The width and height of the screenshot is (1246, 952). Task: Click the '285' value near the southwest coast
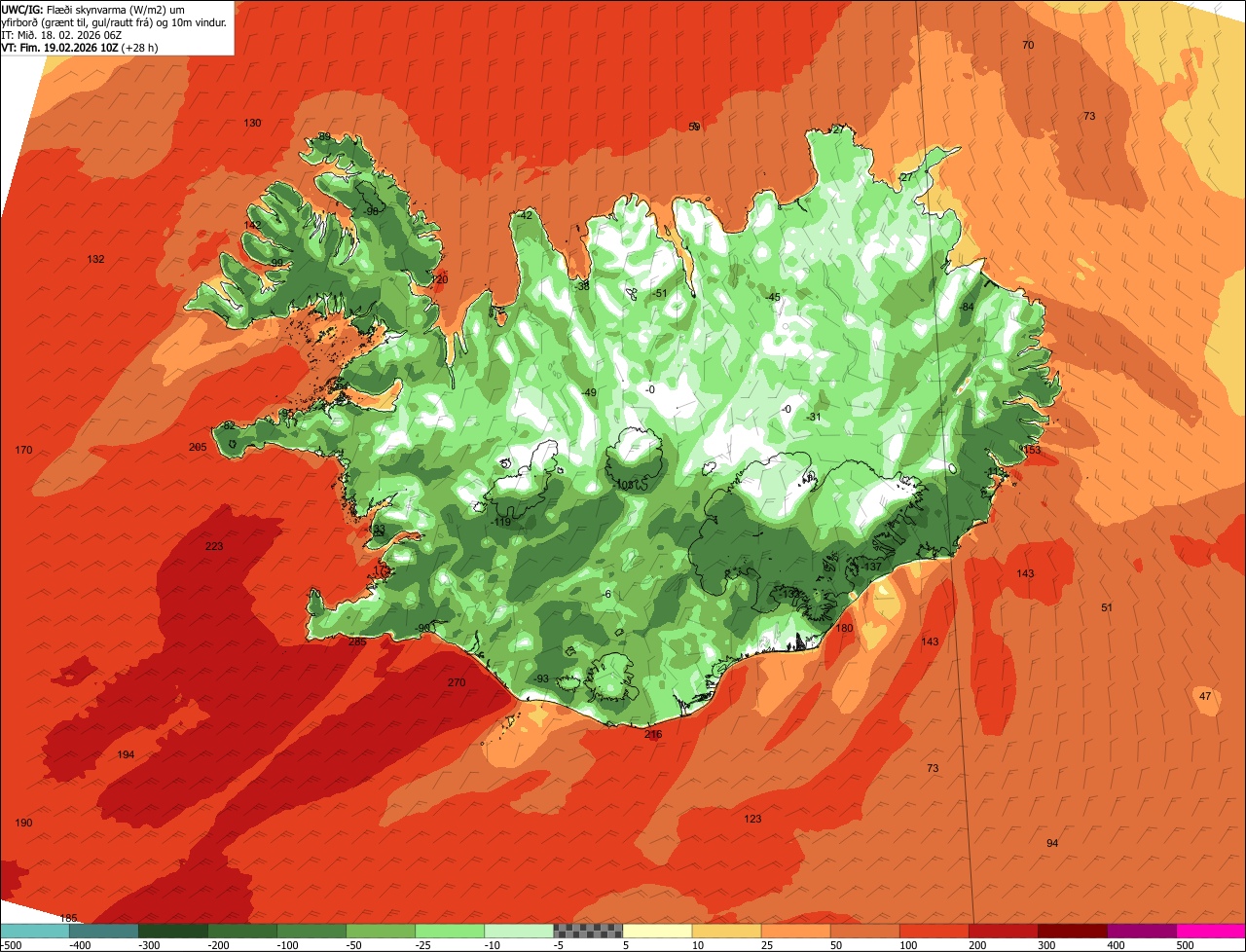click(357, 641)
